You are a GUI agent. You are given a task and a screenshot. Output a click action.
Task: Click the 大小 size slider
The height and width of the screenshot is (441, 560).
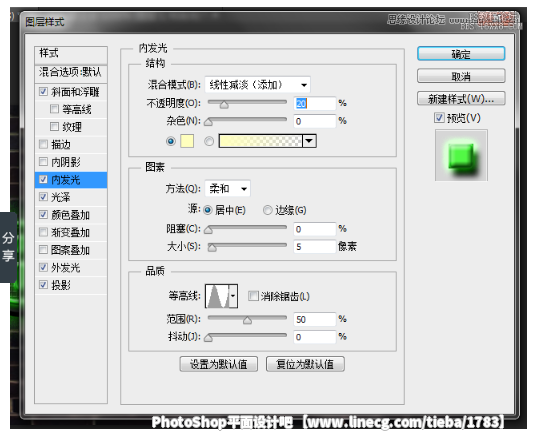point(247,246)
